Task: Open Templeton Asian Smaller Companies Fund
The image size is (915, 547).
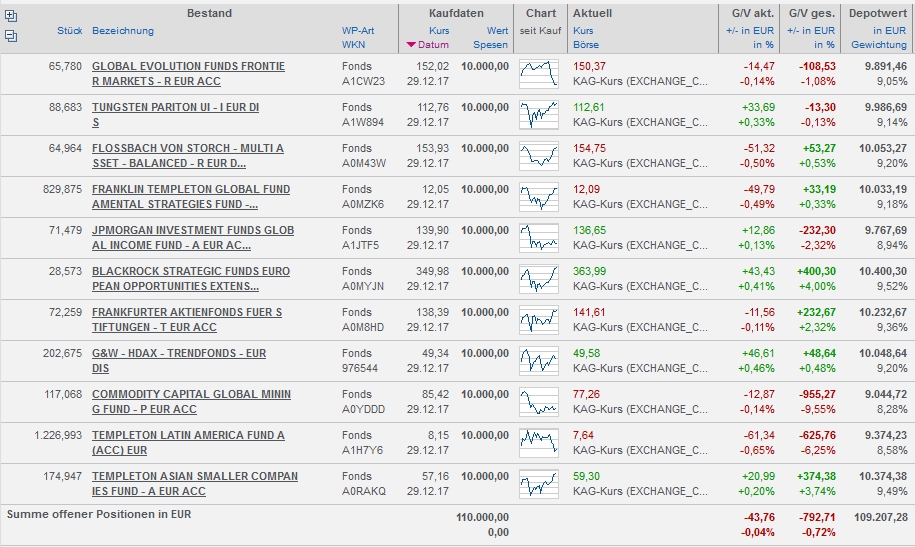Action: click(195, 483)
